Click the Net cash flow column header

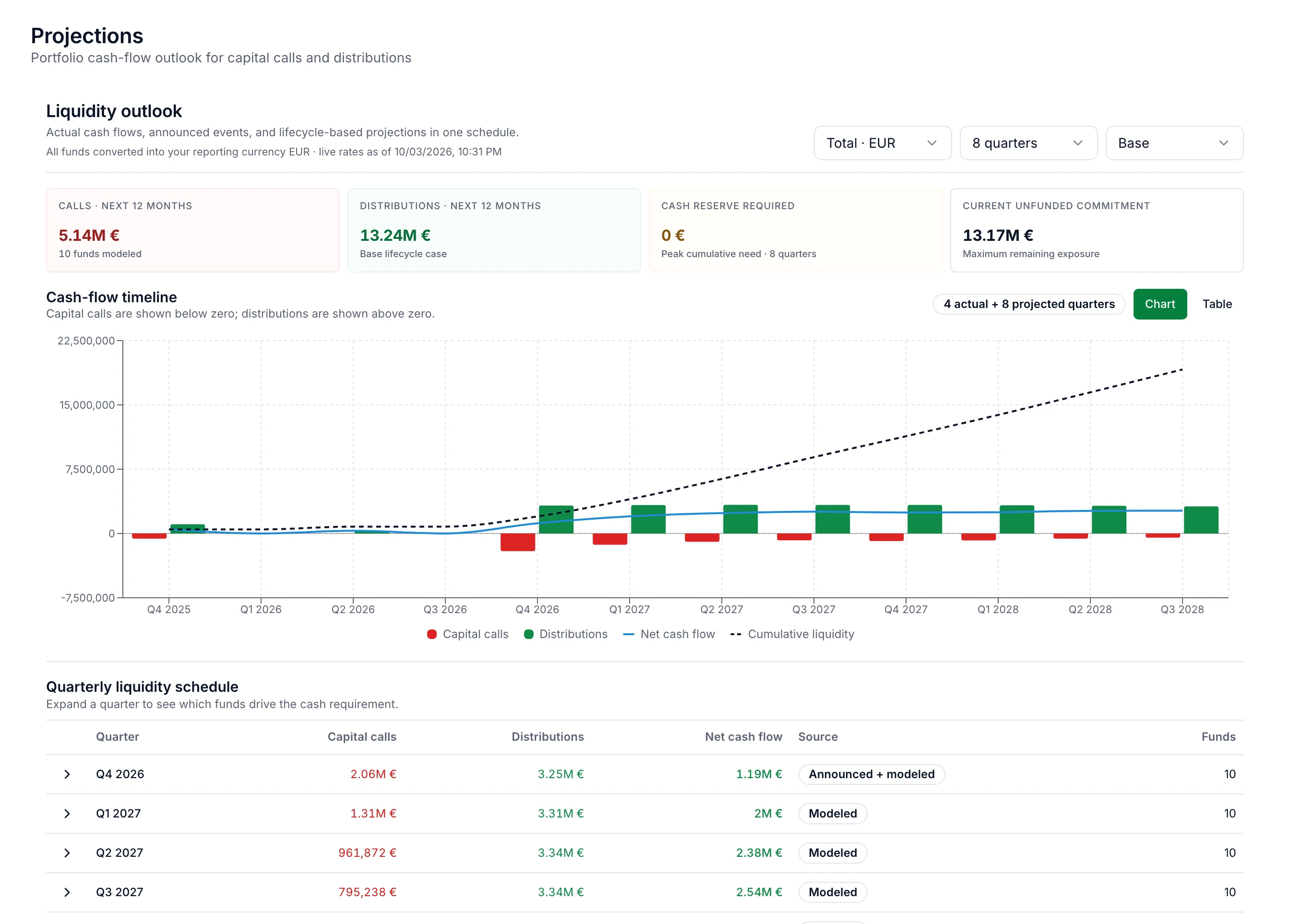click(743, 737)
